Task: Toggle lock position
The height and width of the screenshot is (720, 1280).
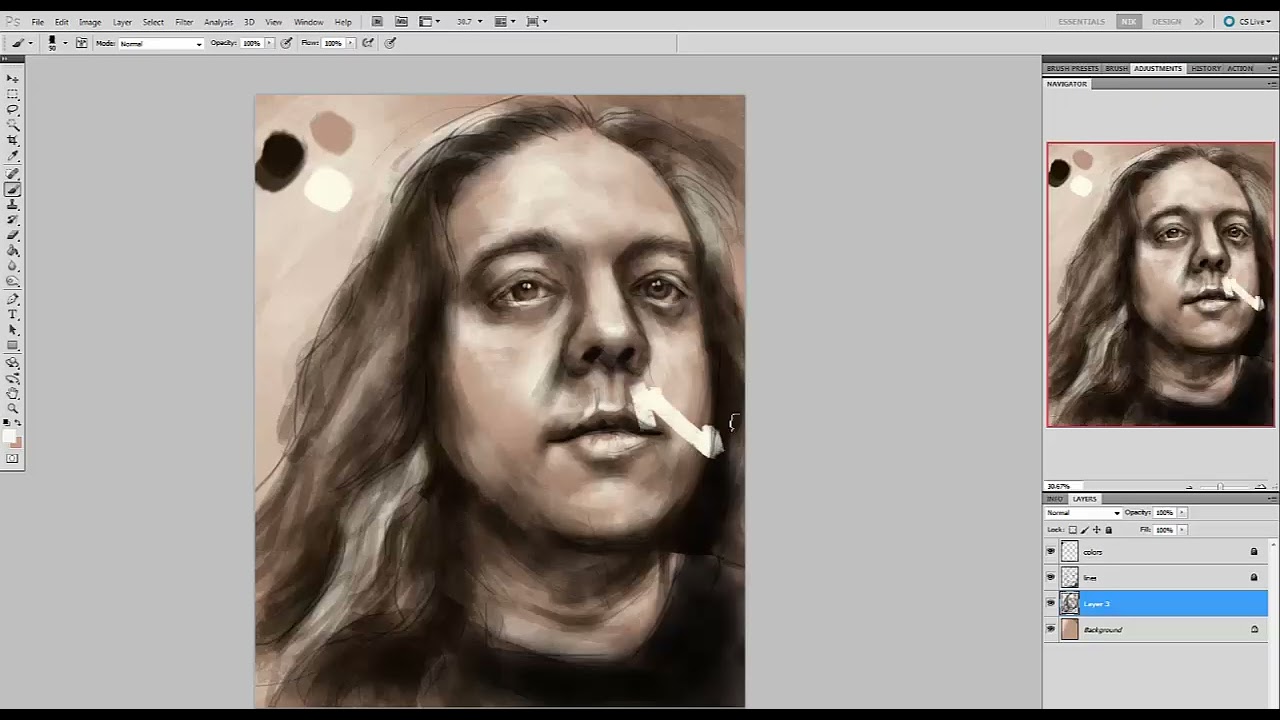Action: 1097,530
